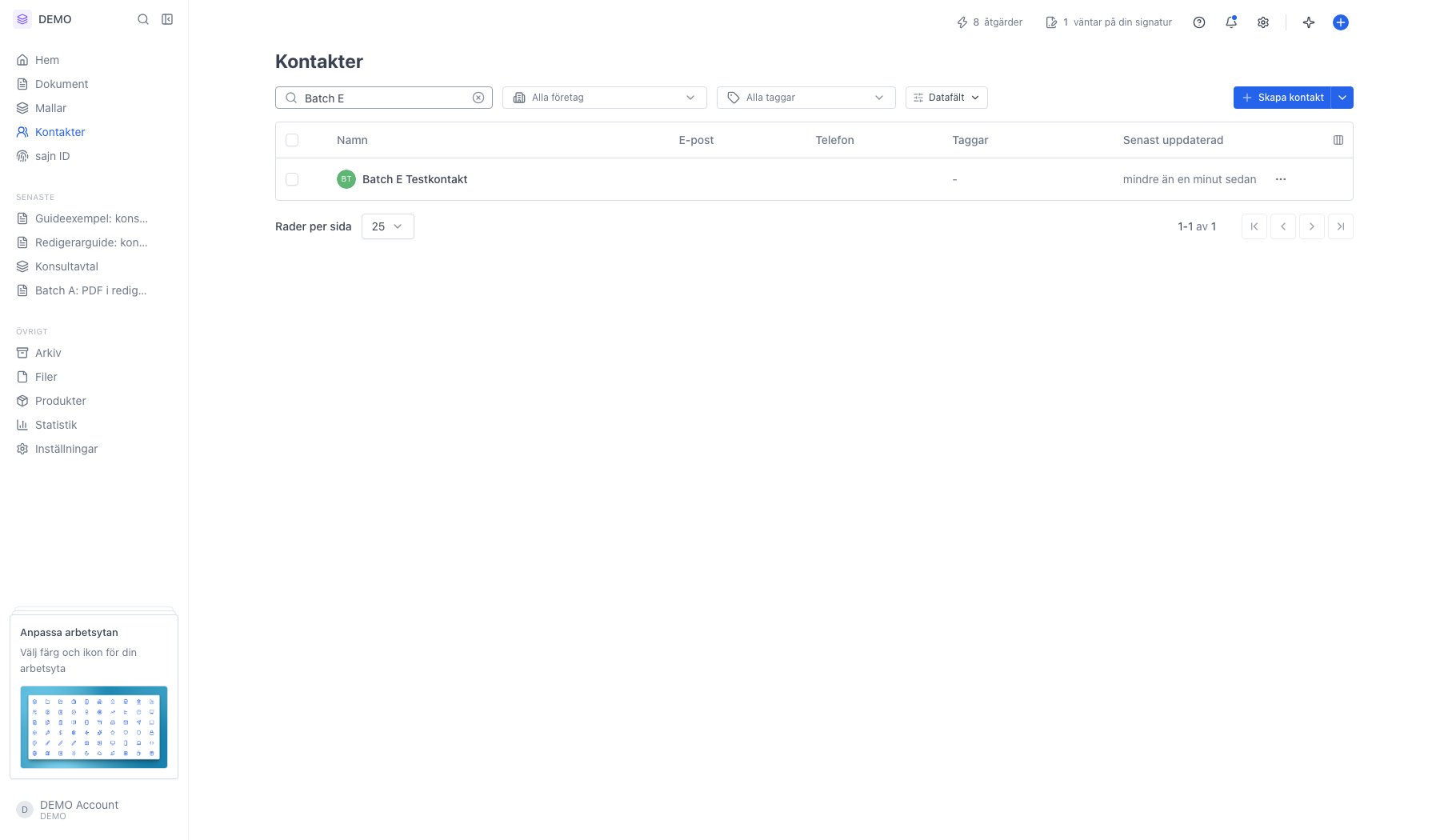The width and height of the screenshot is (1440, 840).
Task: Click the BT avatar of Batch E Testkontakt
Action: click(x=346, y=179)
